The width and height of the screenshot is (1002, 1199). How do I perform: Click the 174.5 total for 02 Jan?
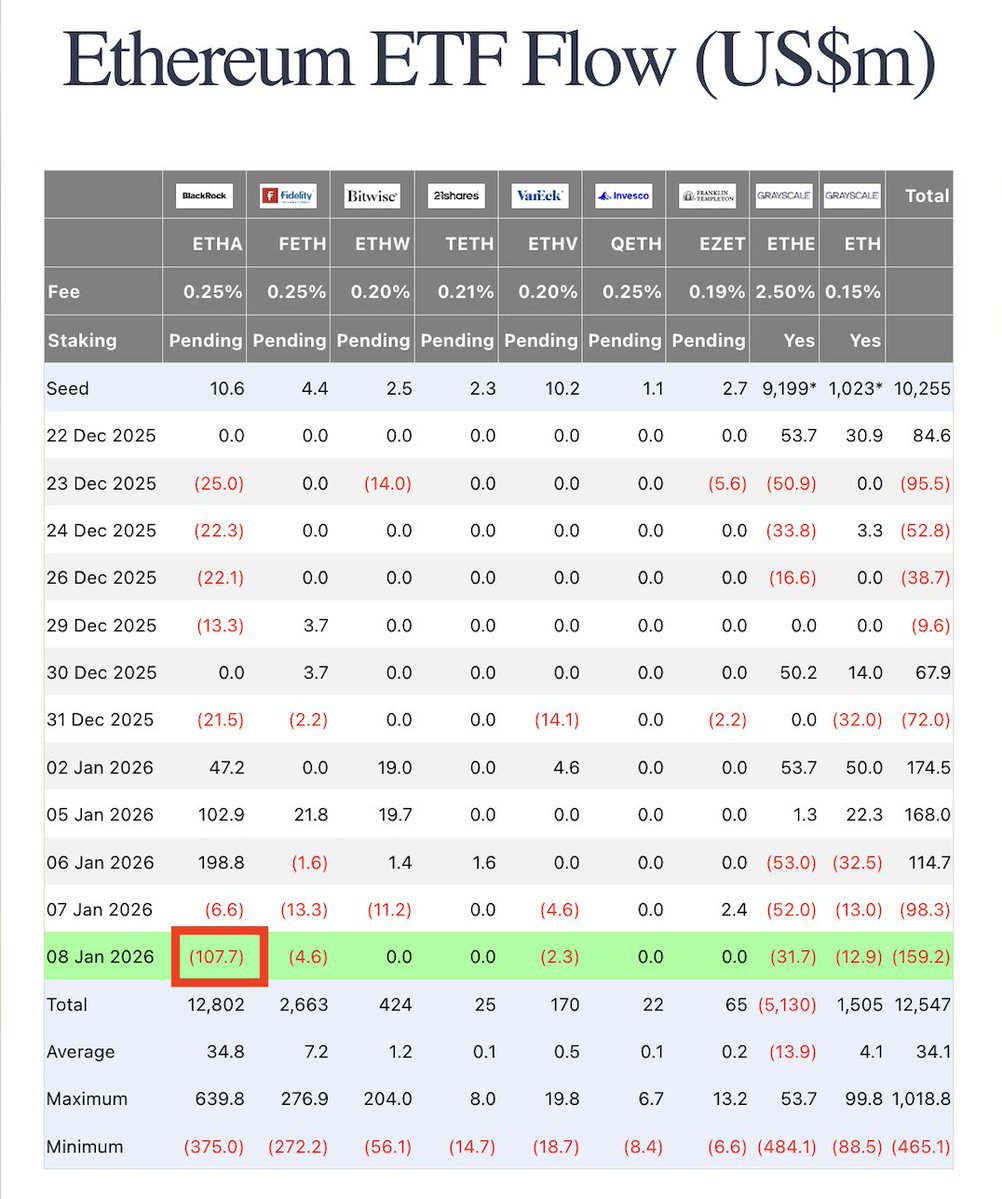click(x=929, y=768)
